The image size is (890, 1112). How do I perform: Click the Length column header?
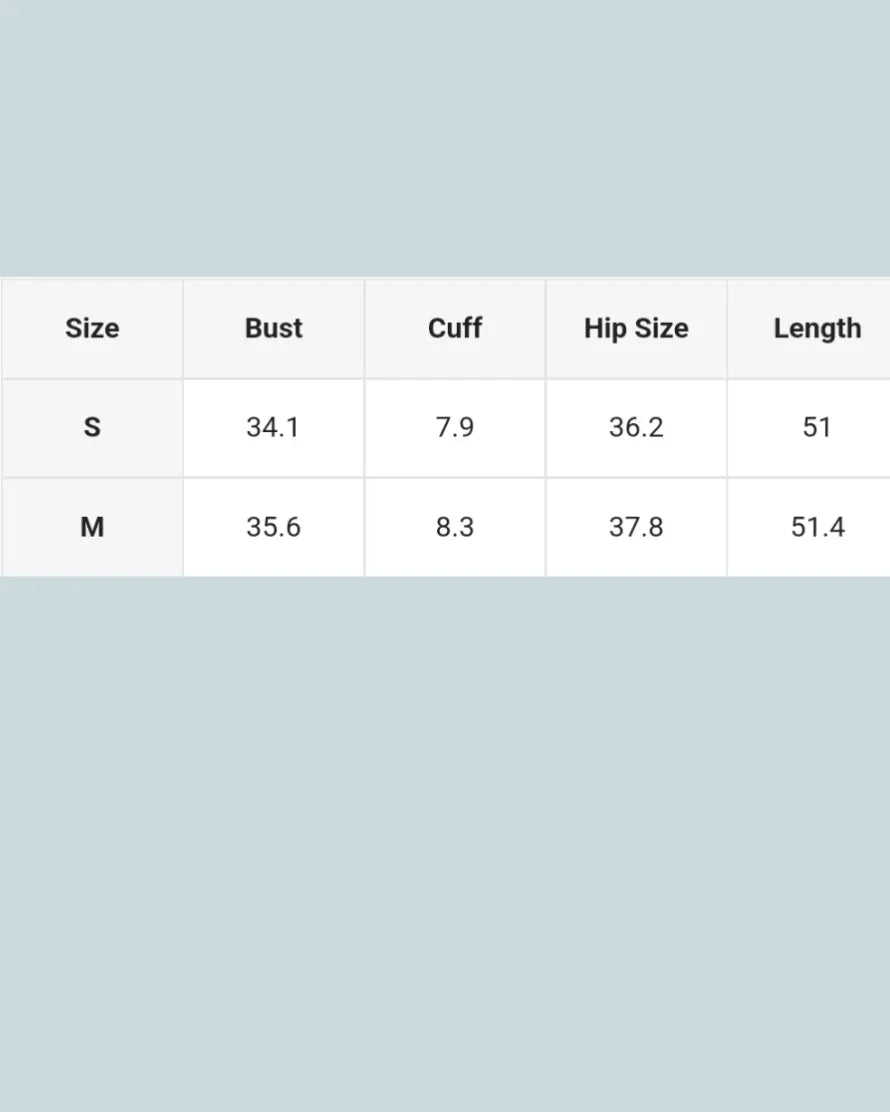click(x=817, y=328)
